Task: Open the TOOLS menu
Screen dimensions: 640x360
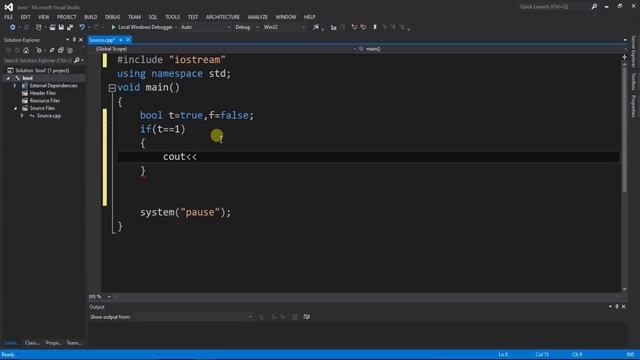Action: pyautogui.click(x=172, y=17)
